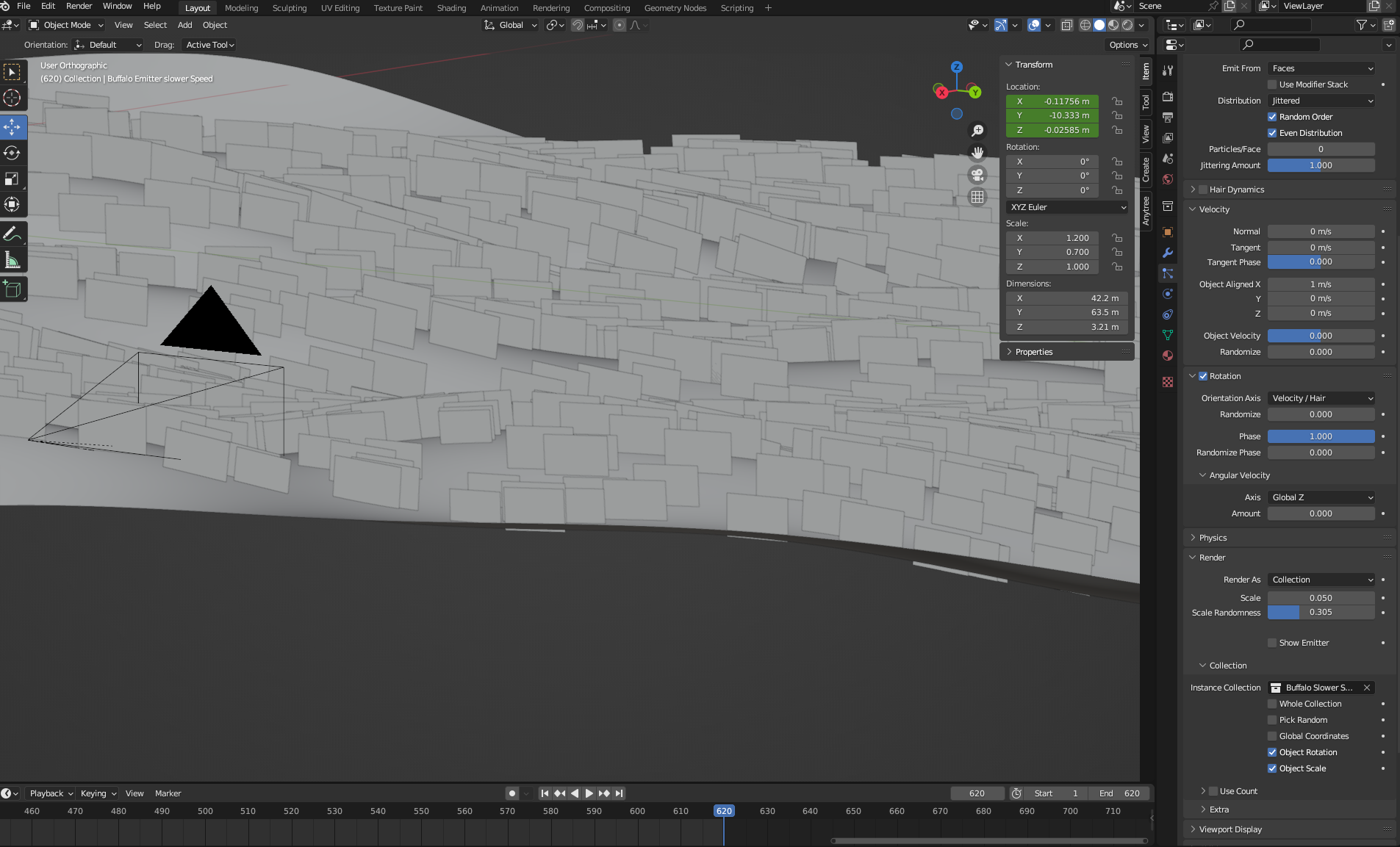1400x847 pixels.
Task: Switch to rendered viewport shading
Action: 1128,25
